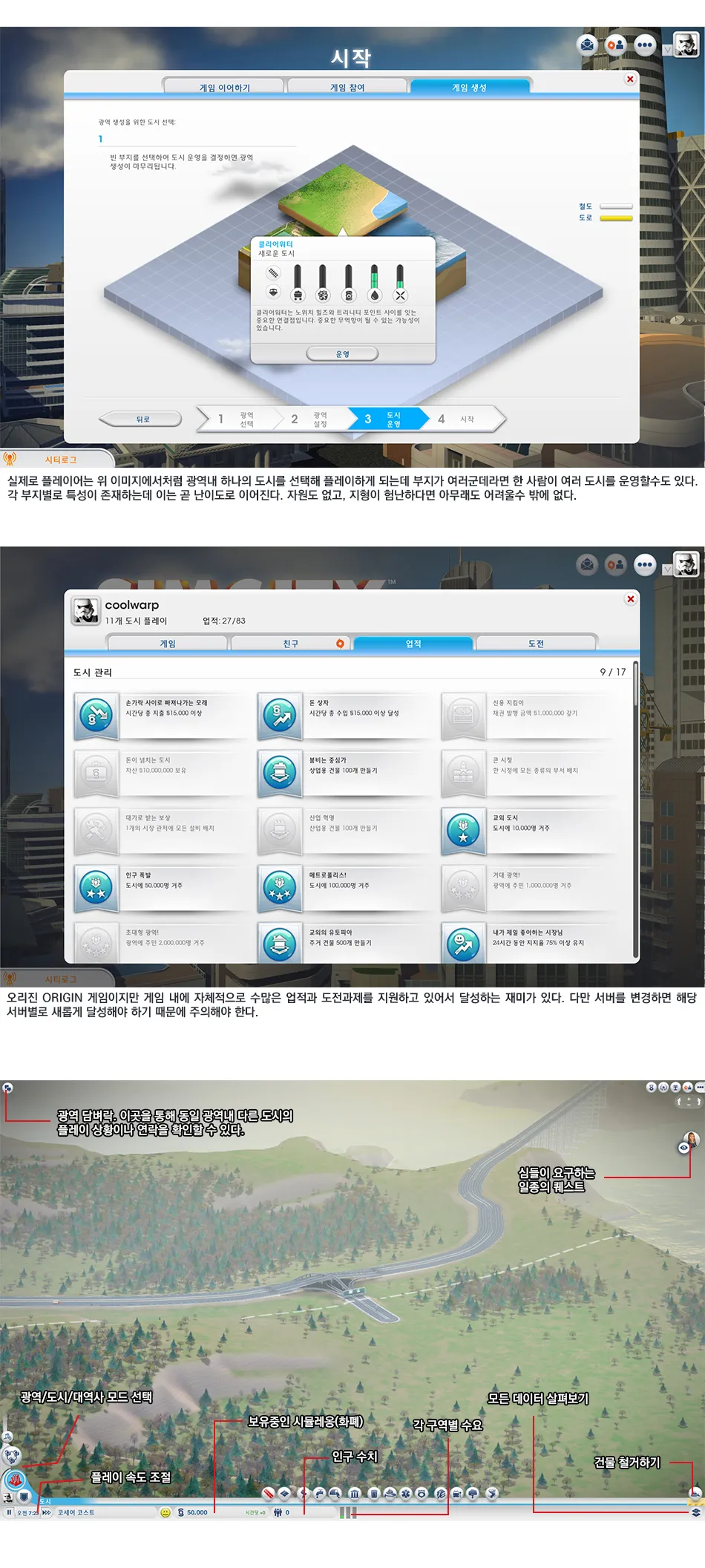Open the data layers map icon
This screenshot has height=1568, width=705.
point(695,1512)
